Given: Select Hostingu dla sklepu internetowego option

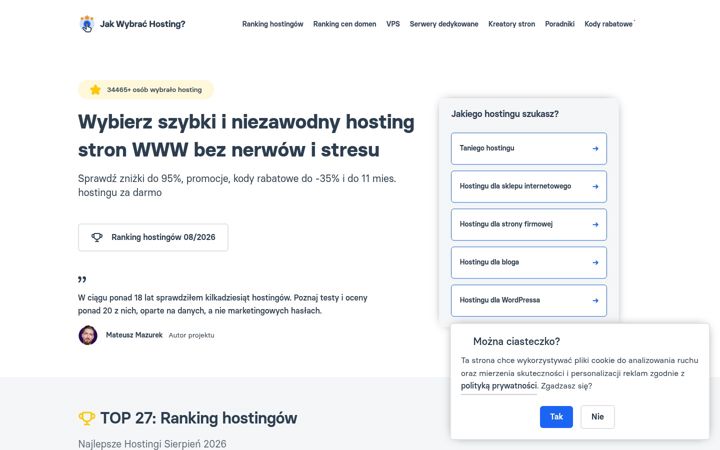Looking at the screenshot, I should coord(529,186).
